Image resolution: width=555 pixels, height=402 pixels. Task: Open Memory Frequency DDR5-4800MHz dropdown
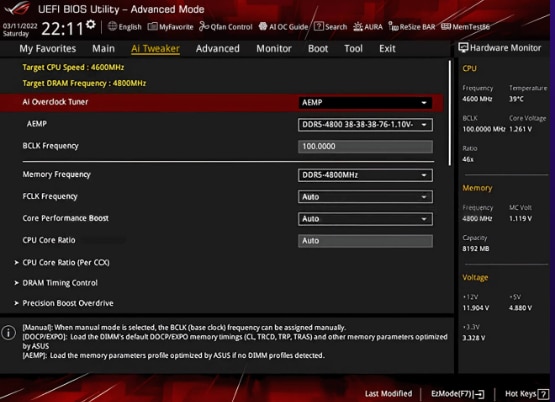[365, 175]
